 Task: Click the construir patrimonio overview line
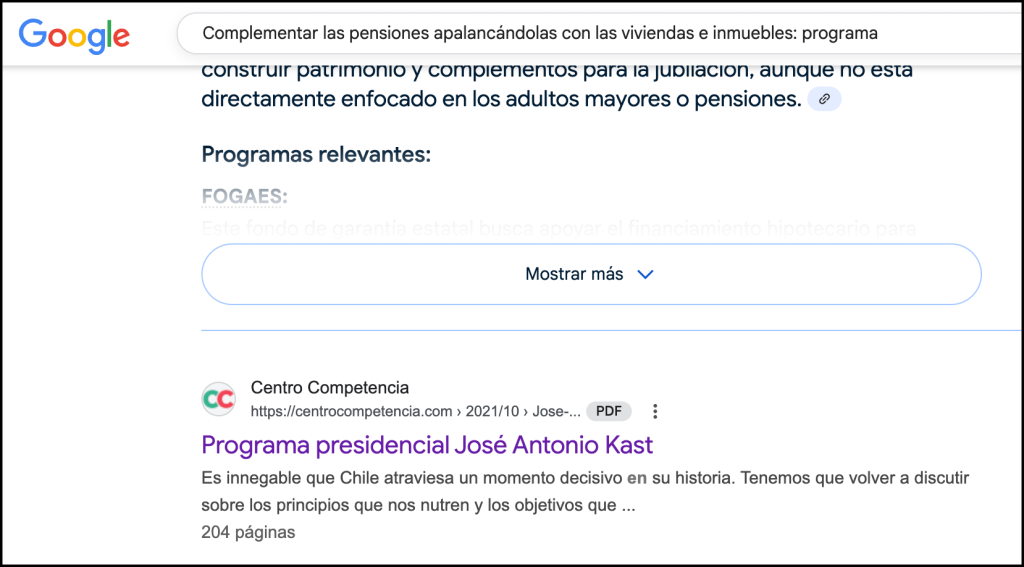(557, 70)
